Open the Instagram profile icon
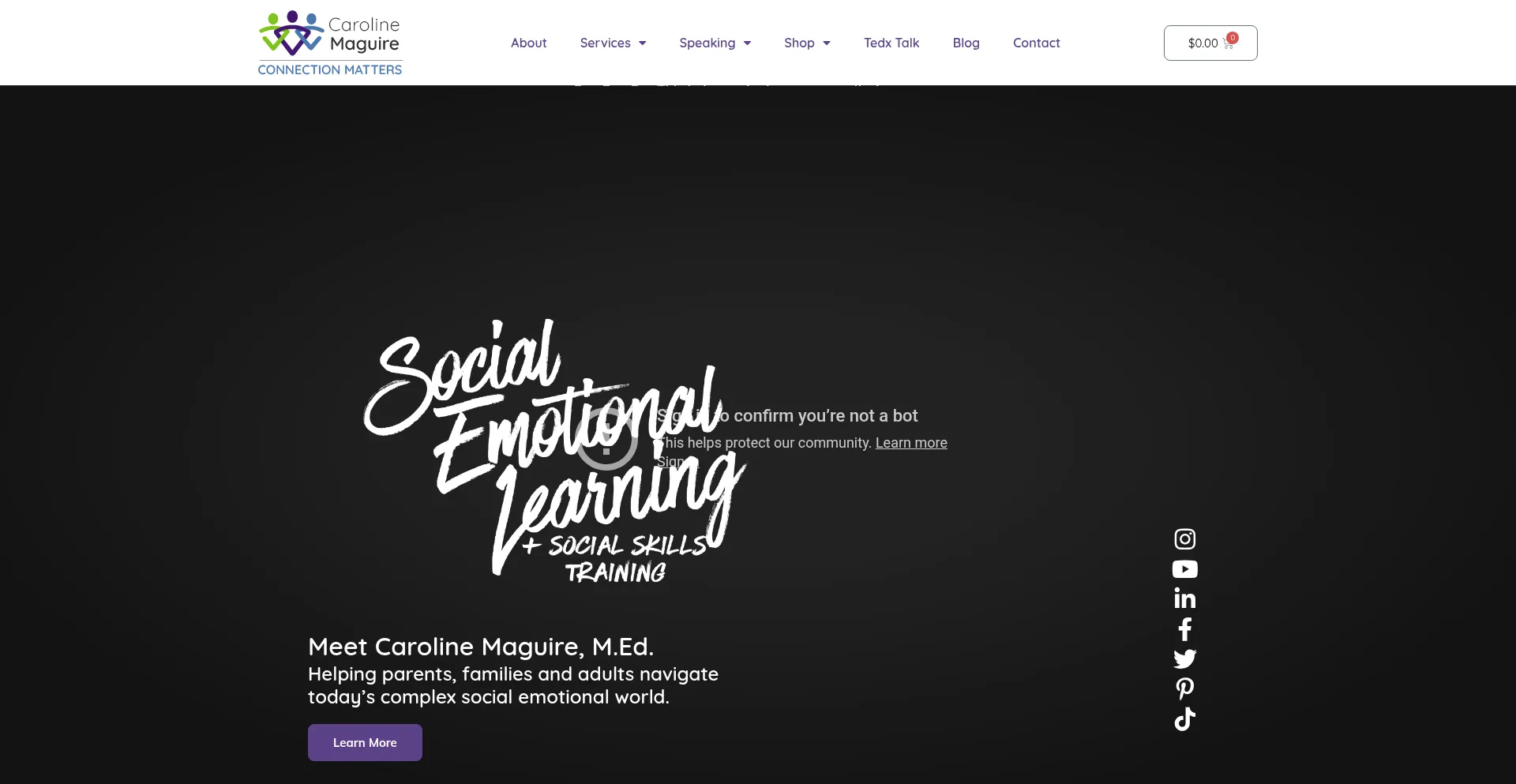 click(1184, 539)
